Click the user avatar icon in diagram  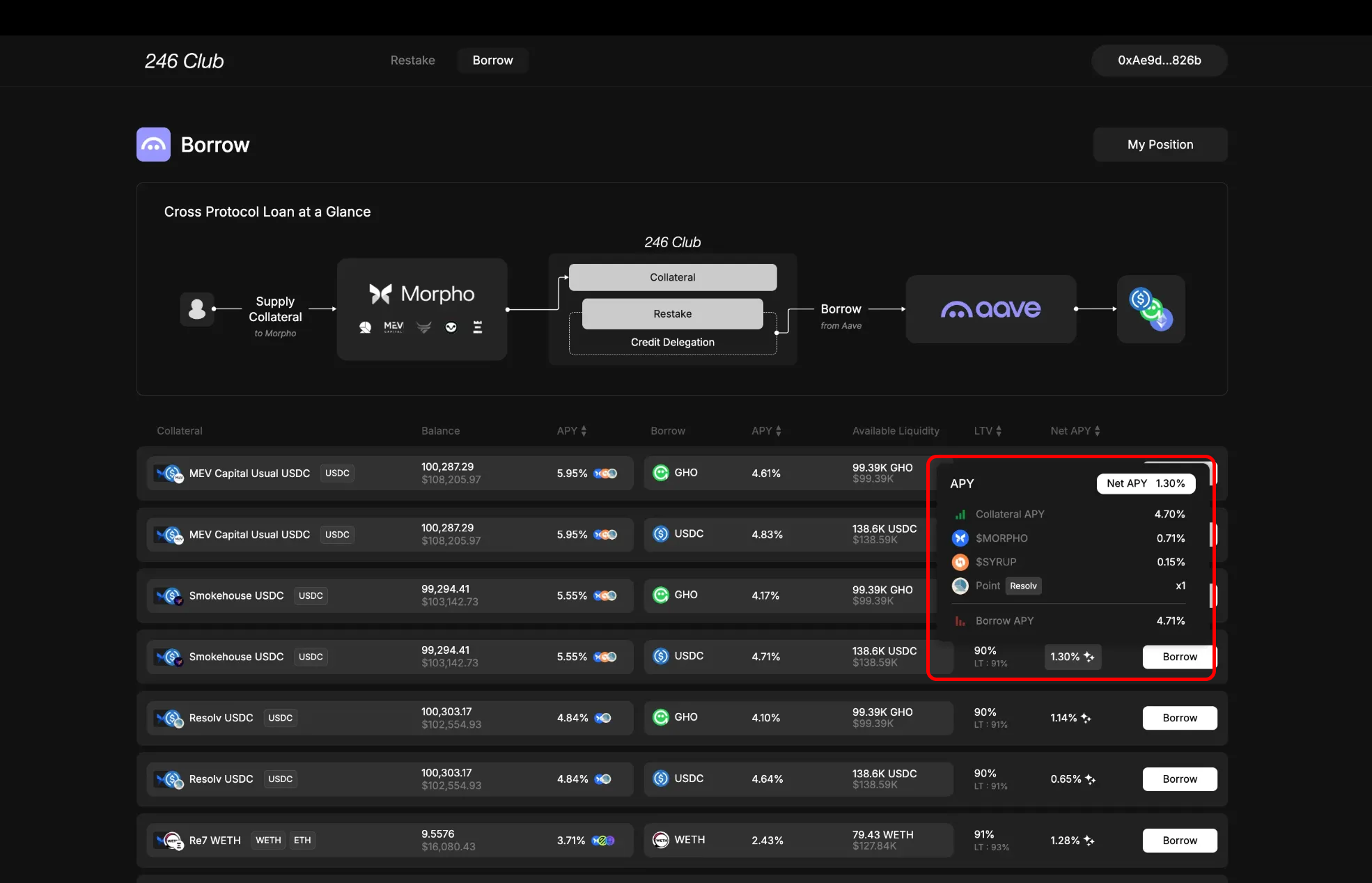[x=197, y=308]
